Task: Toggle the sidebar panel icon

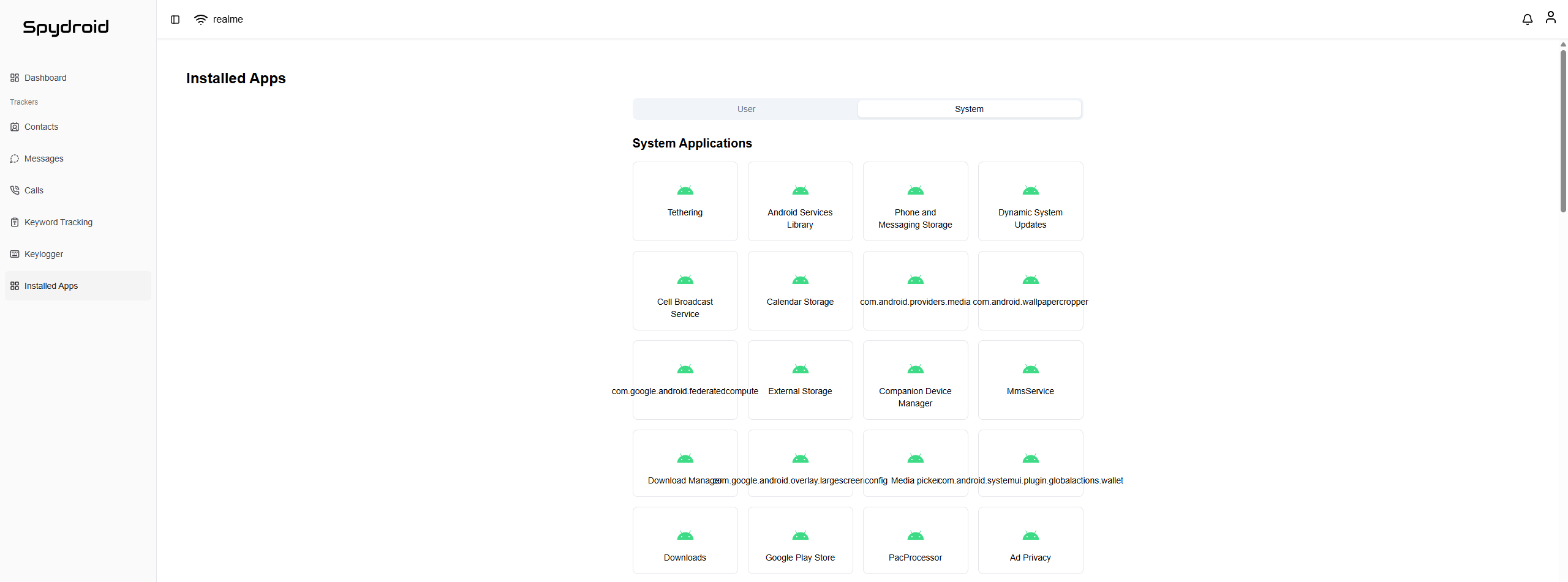Action: (x=175, y=20)
